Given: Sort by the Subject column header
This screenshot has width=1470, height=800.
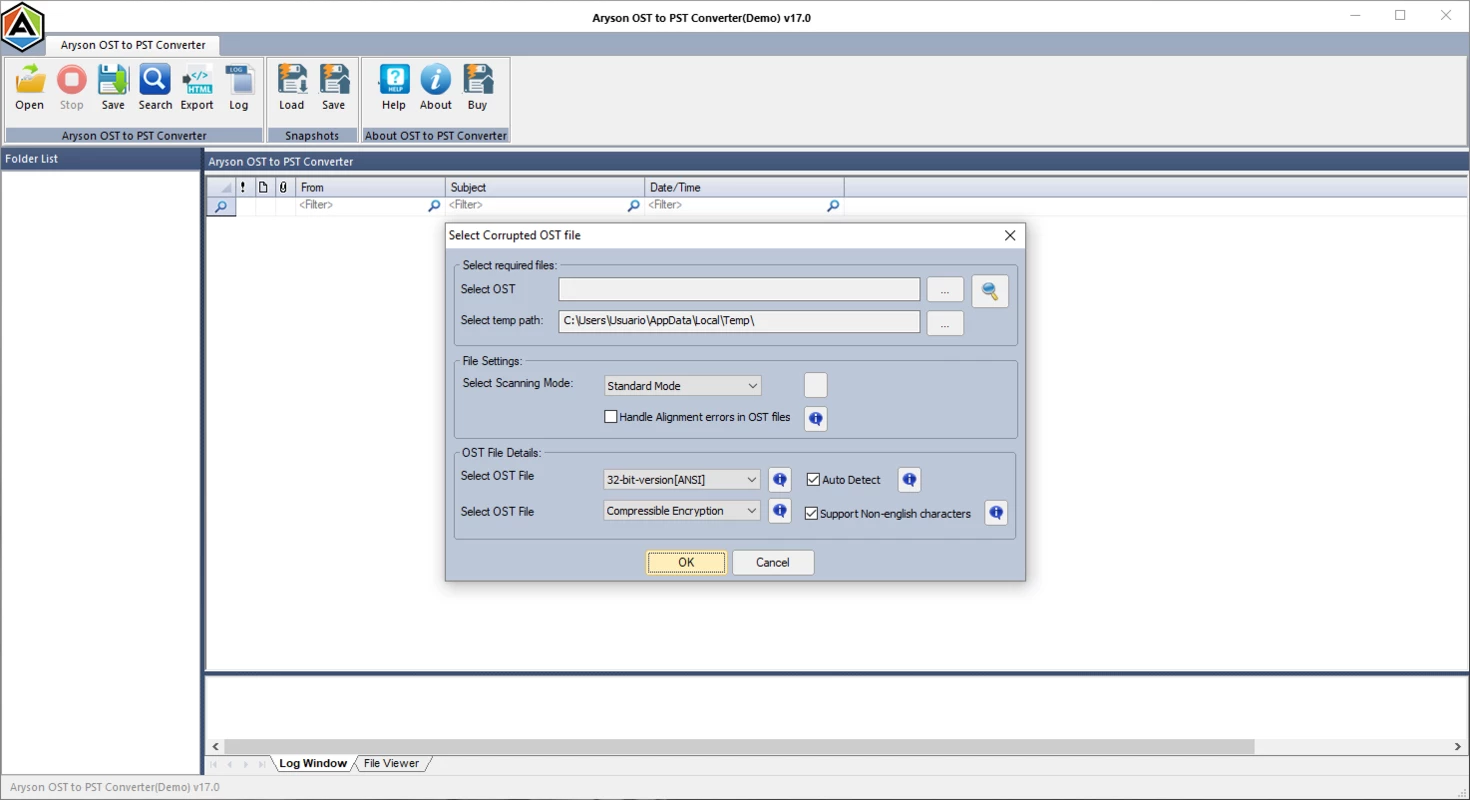Looking at the screenshot, I should 545,187.
